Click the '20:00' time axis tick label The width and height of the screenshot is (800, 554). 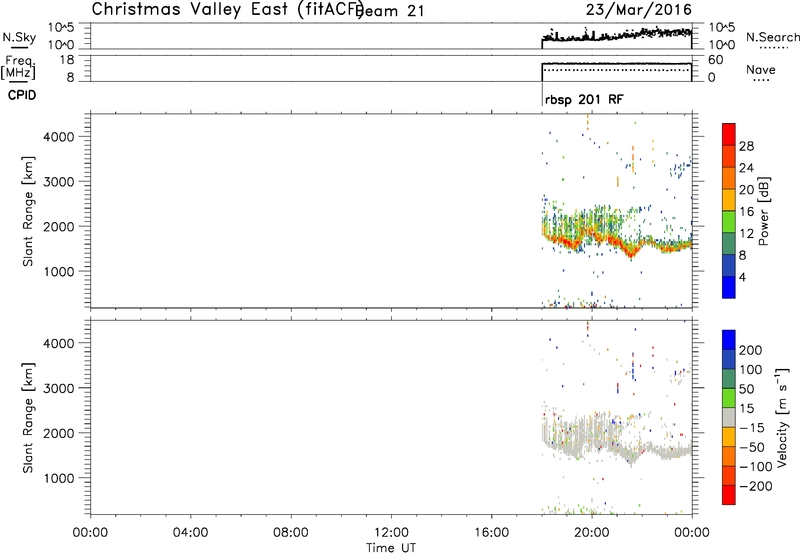point(591,533)
